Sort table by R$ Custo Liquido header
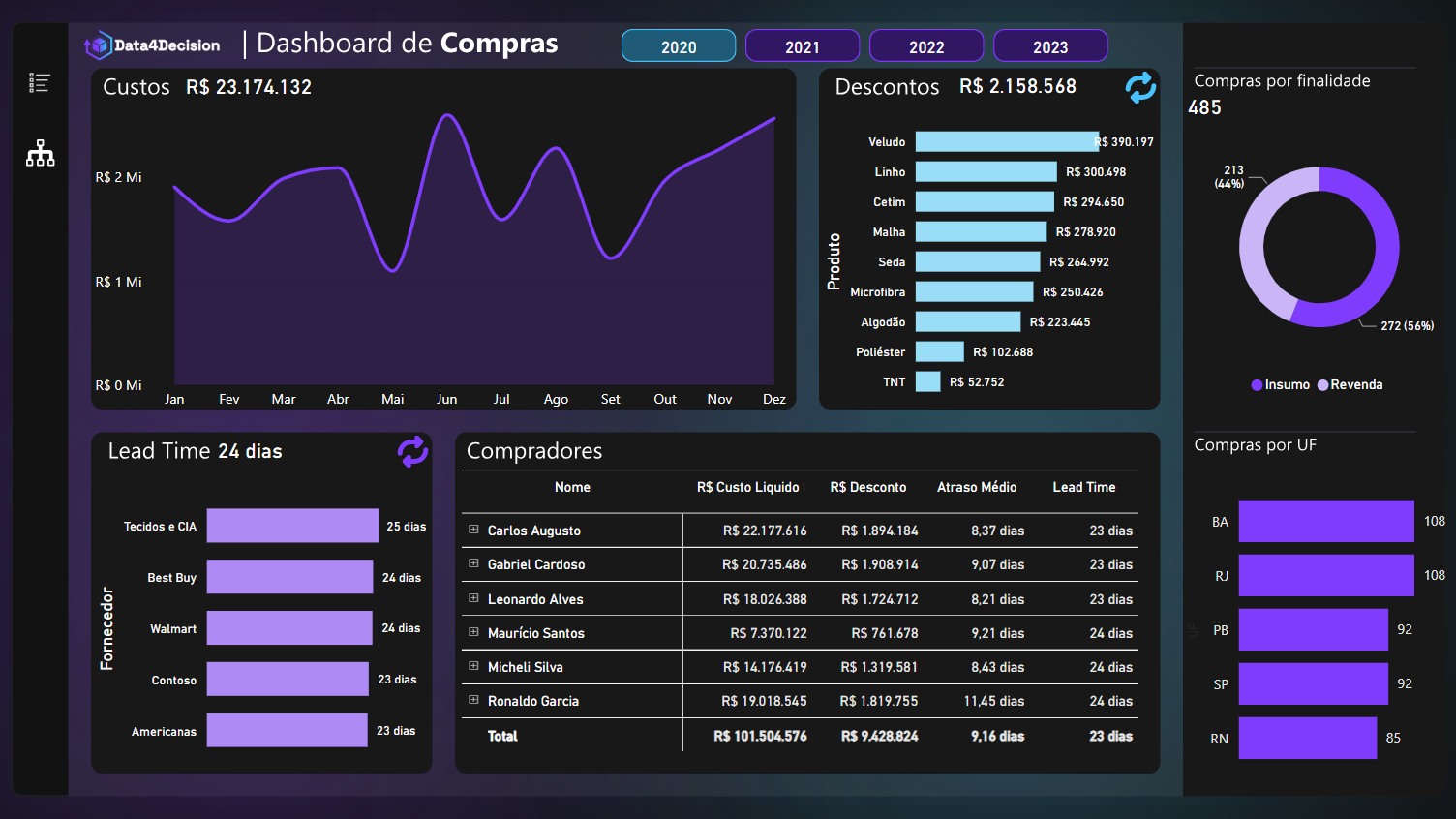The width and height of the screenshot is (1456, 819). (747, 488)
